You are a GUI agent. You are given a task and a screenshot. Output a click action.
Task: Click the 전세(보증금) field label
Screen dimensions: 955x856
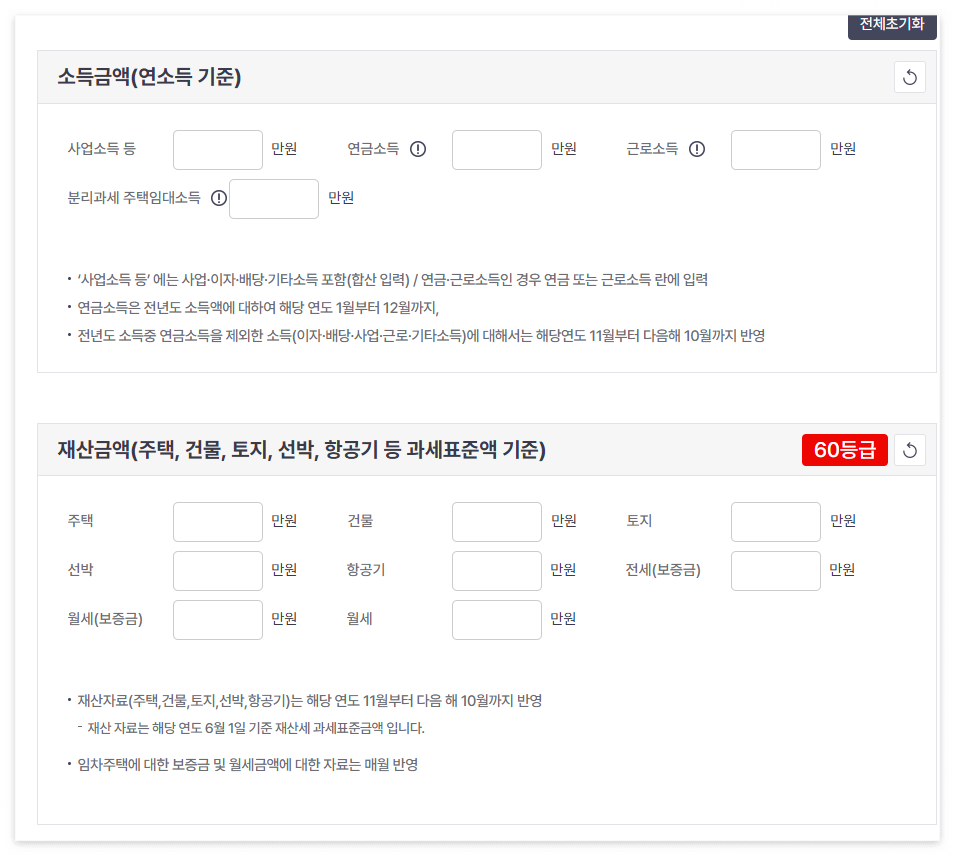pyautogui.click(x=663, y=570)
